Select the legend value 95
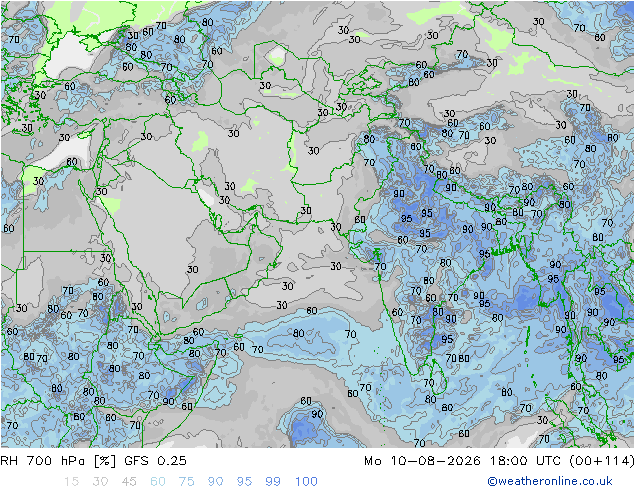Image resolution: width=634 pixels, height=490 pixels. pos(244,481)
